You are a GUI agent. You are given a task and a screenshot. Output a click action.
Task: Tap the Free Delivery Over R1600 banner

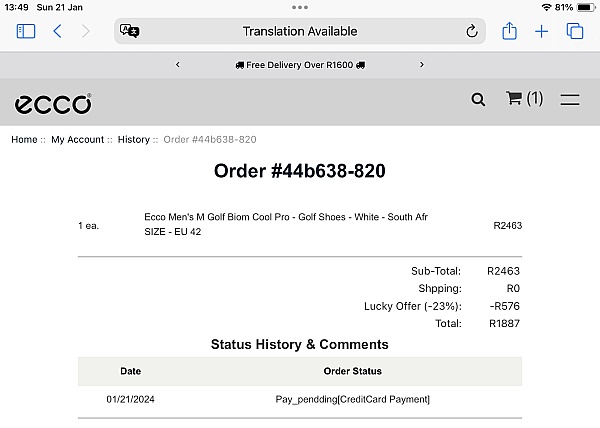pyautogui.click(x=300, y=65)
